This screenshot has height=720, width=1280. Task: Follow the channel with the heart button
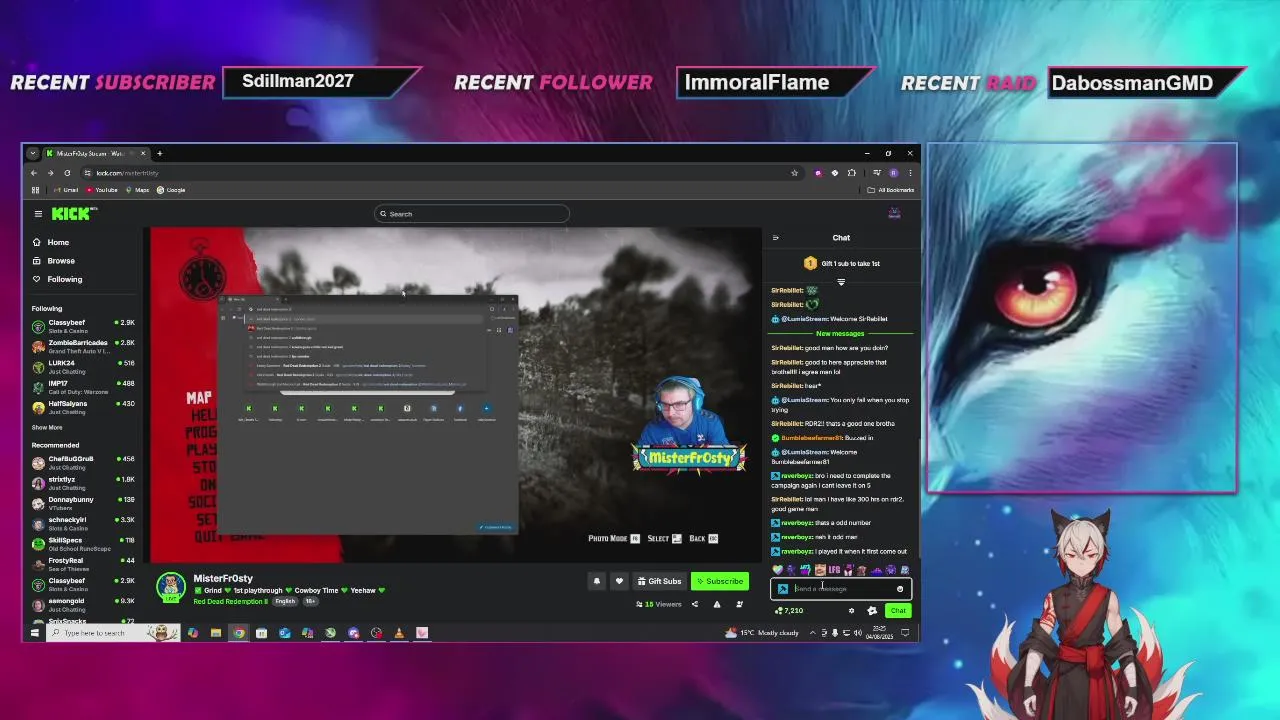(x=619, y=581)
